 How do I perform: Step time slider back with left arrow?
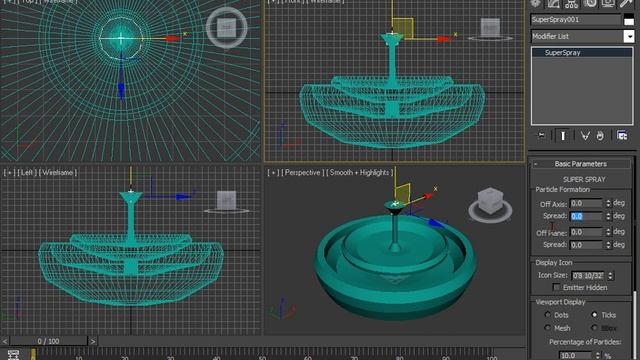pyautogui.click(x=5, y=341)
